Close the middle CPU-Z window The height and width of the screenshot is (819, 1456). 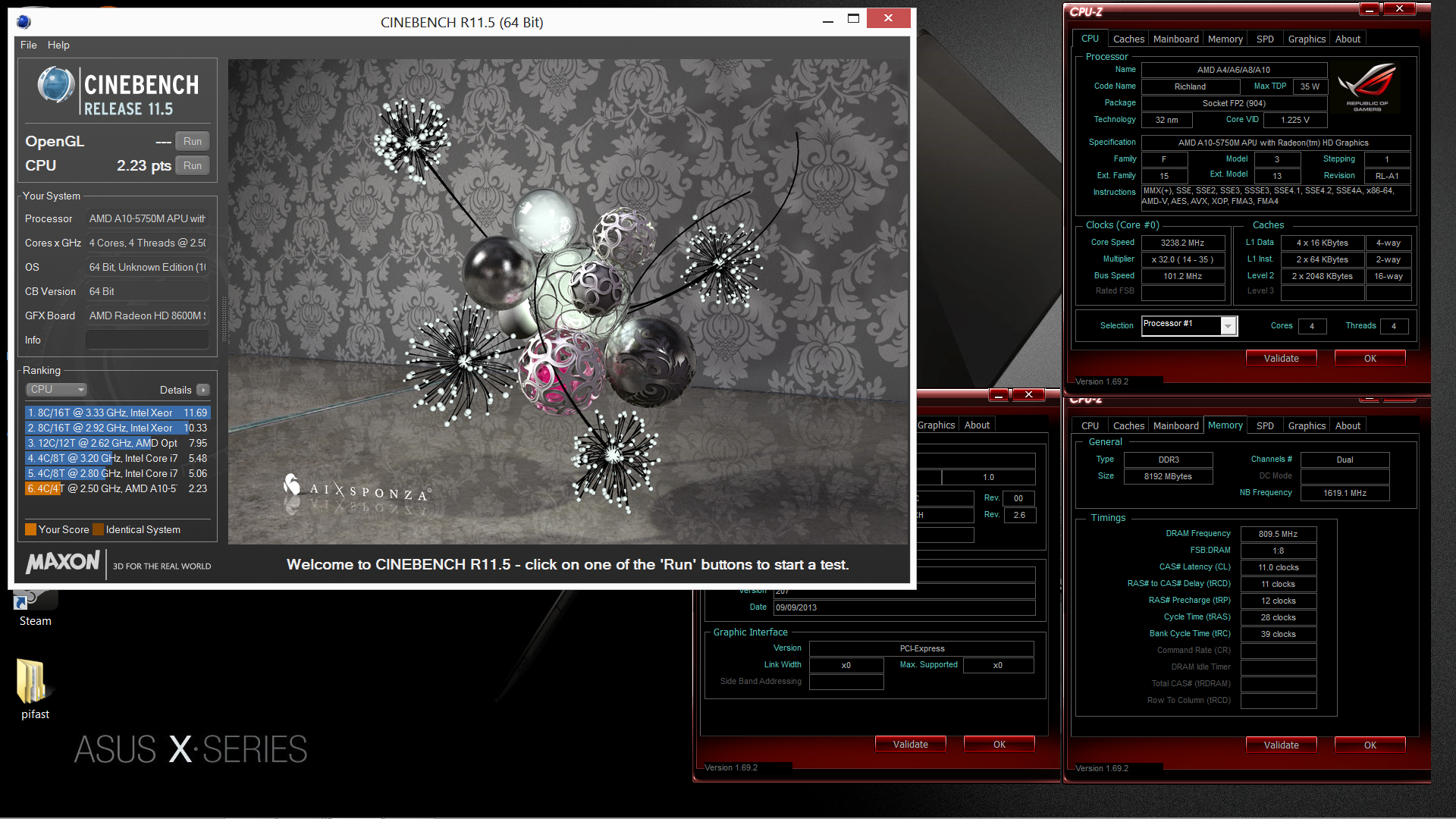coord(1028,394)
